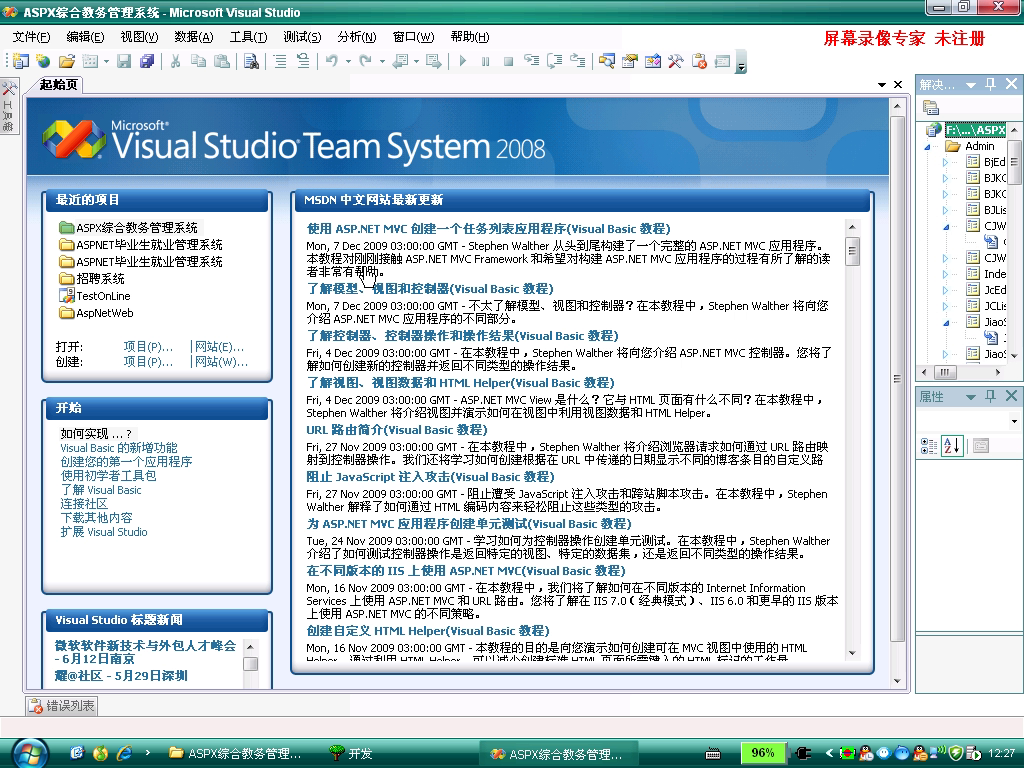Open Object Browser from toolbar icon
Screen dimensions: 1024x768
pyautogui.click(x=652, y=61)
